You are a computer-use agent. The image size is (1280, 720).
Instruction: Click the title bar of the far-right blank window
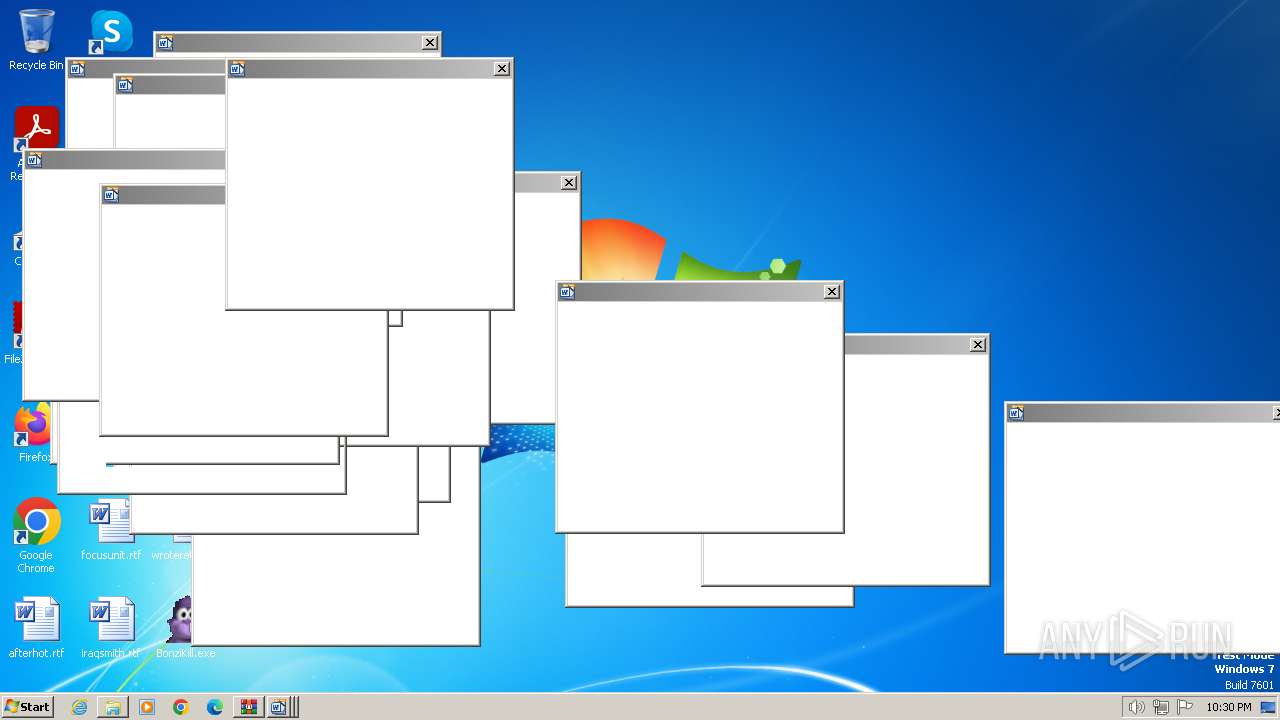point(1143,413)
